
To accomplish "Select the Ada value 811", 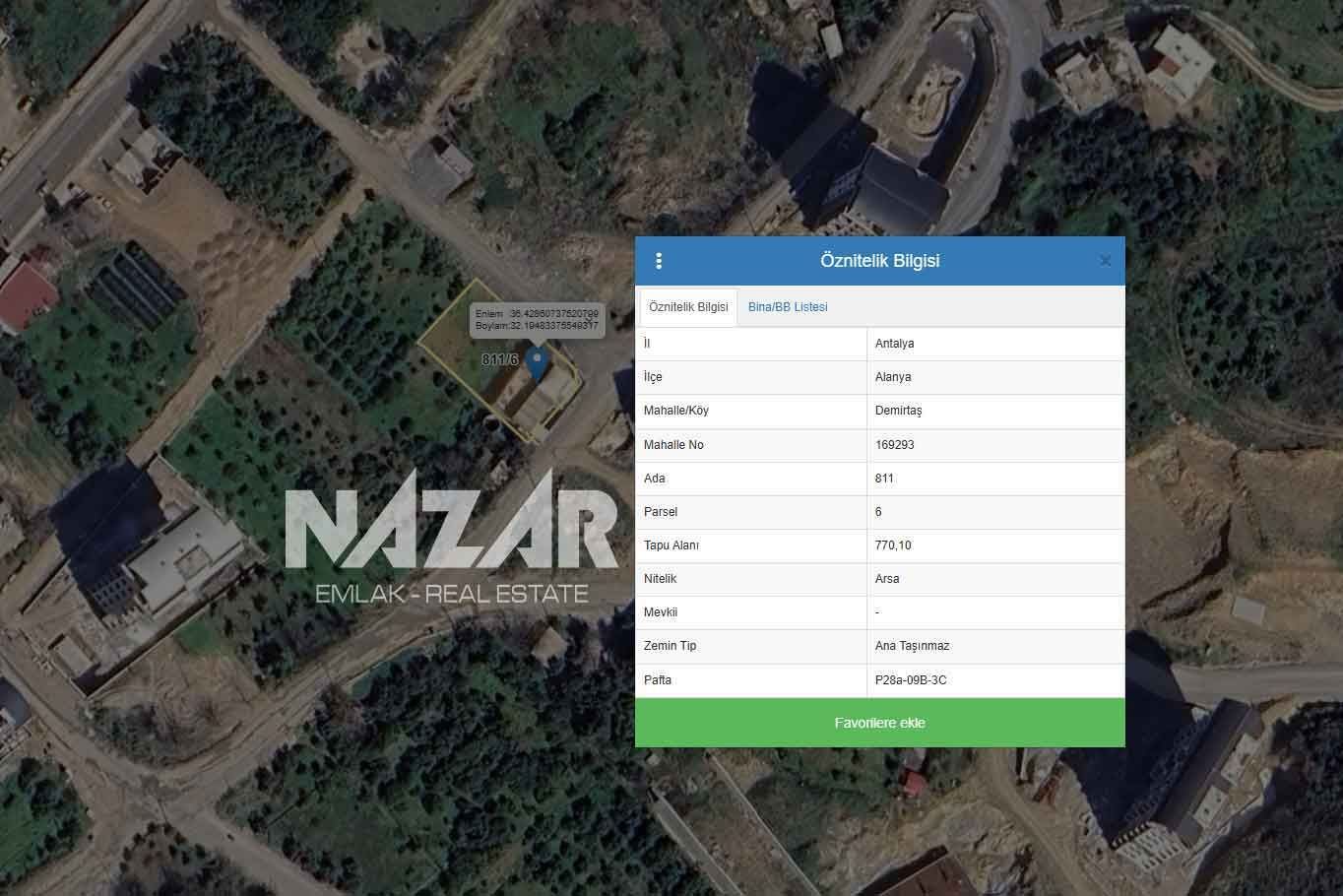I will [884, 479].
